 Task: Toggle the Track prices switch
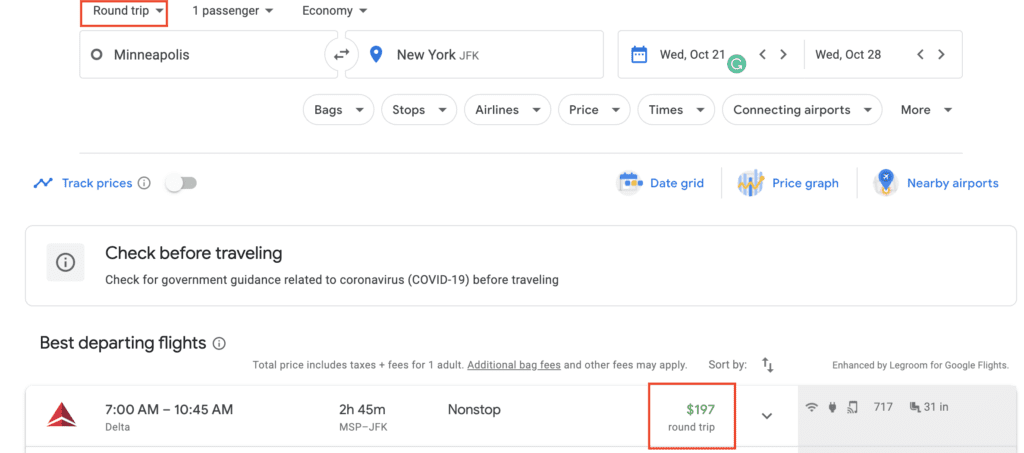tap(181, 183)
